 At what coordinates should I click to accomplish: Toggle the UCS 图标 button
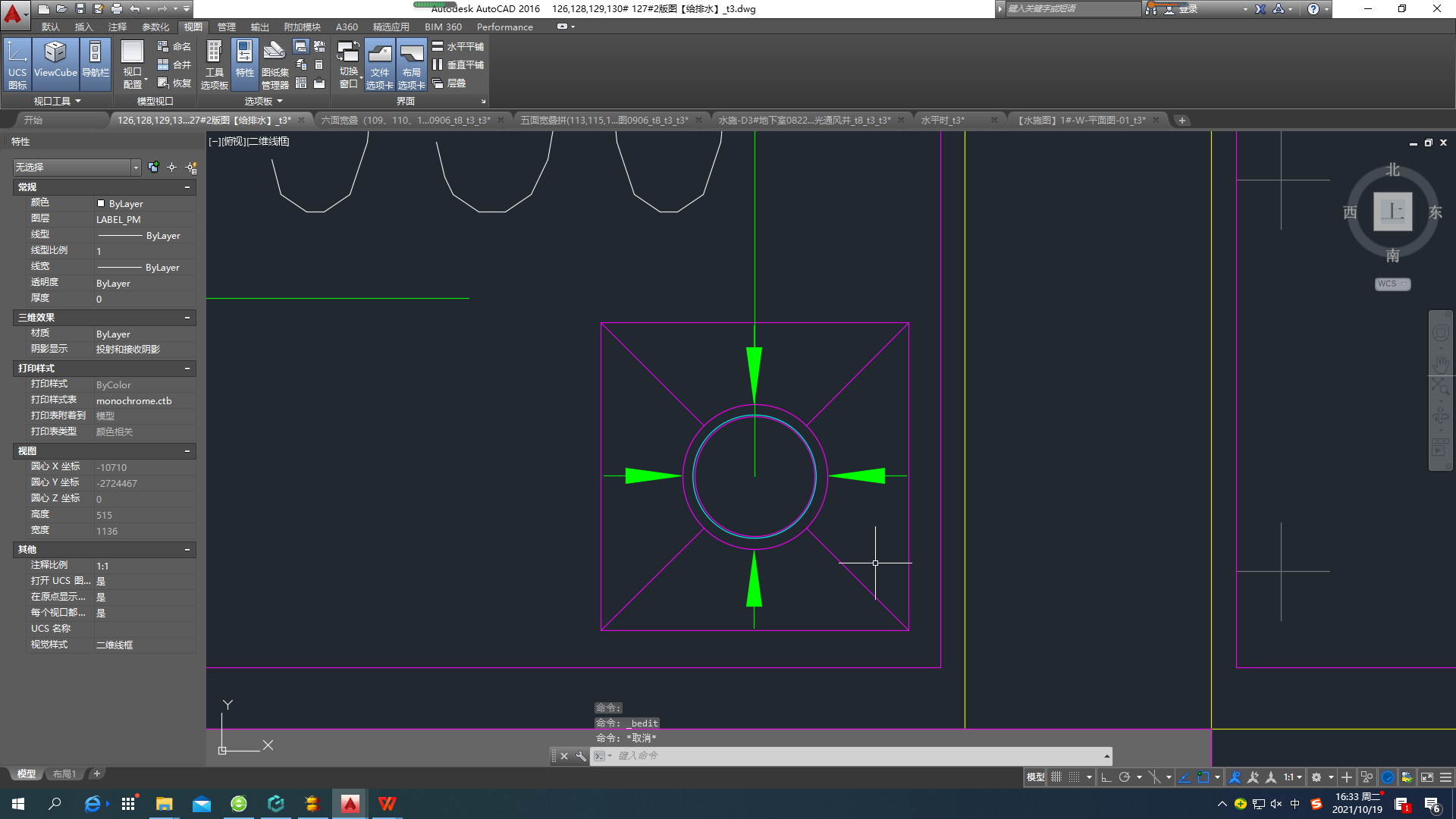tap(17, 65)
